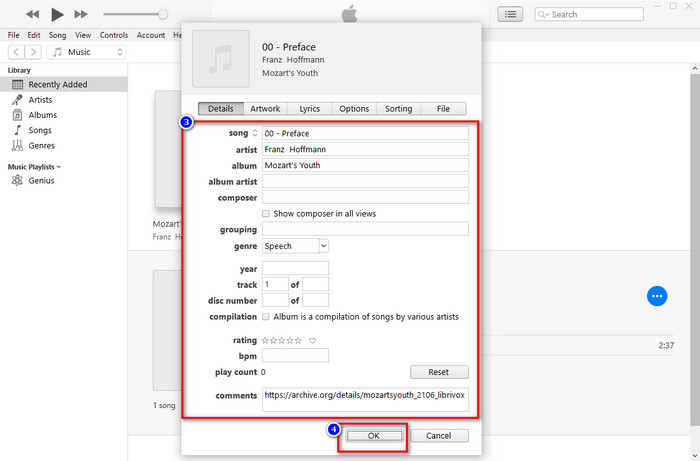Click into the bpm field
700x461 pixels.
296,355
